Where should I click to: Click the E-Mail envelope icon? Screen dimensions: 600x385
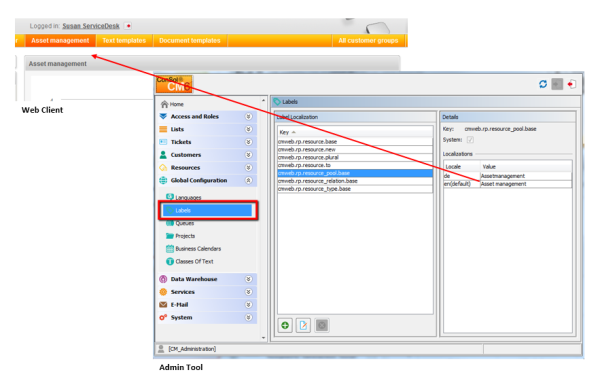coord(163,305)
